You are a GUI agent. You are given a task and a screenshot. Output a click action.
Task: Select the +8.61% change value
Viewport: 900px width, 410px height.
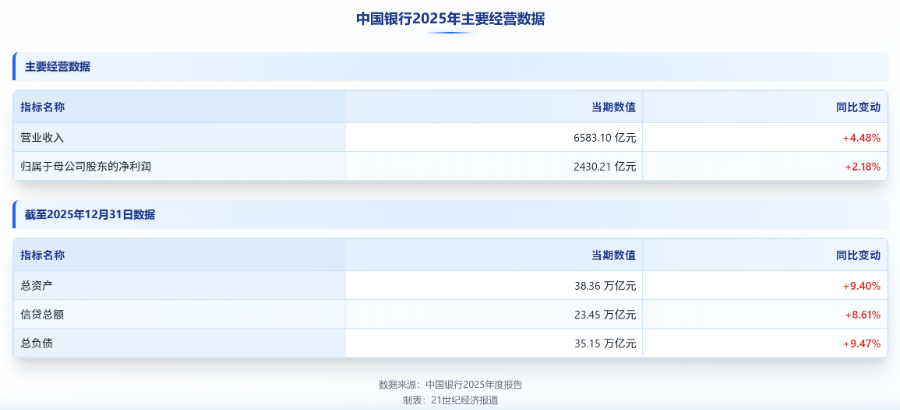pos(861,314)
